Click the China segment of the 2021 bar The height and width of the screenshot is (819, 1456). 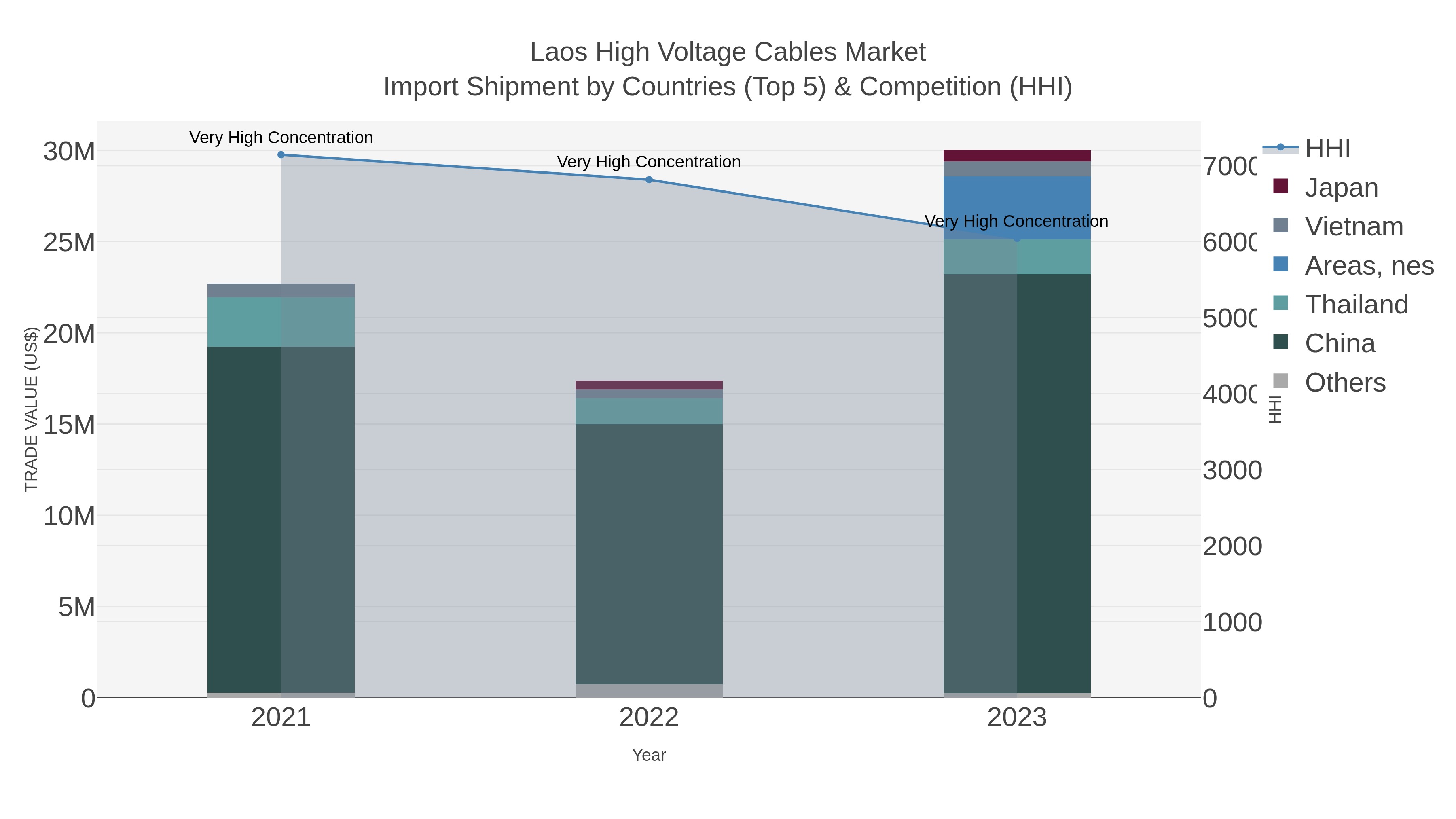(281, 520)
